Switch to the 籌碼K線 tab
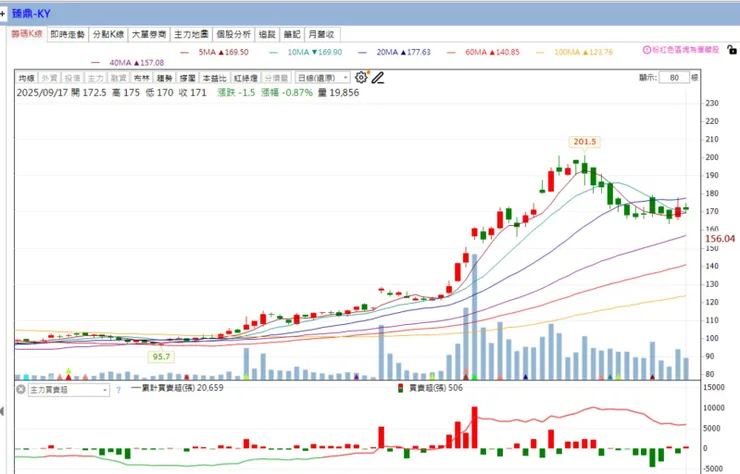Image resolution: width=740 pixels, height=474 pixels. 27,34
